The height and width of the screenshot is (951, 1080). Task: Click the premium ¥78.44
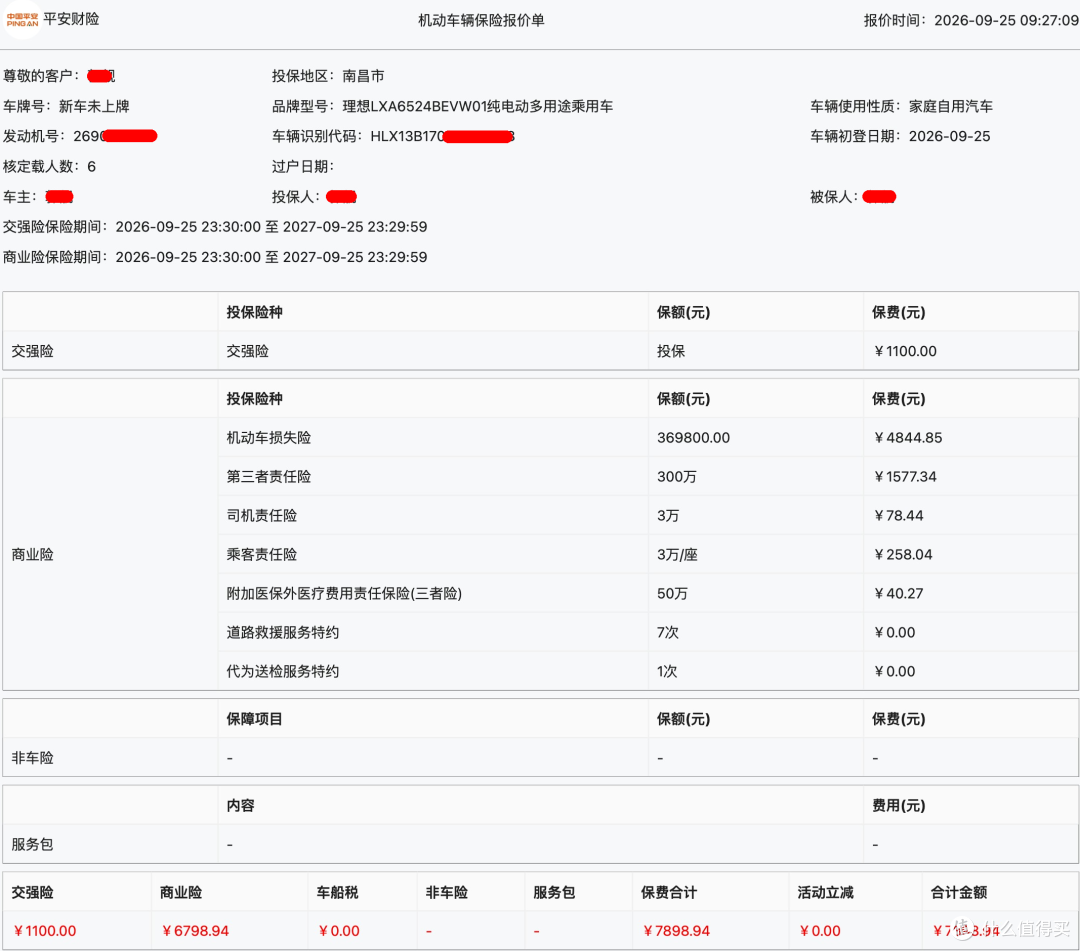898,516
